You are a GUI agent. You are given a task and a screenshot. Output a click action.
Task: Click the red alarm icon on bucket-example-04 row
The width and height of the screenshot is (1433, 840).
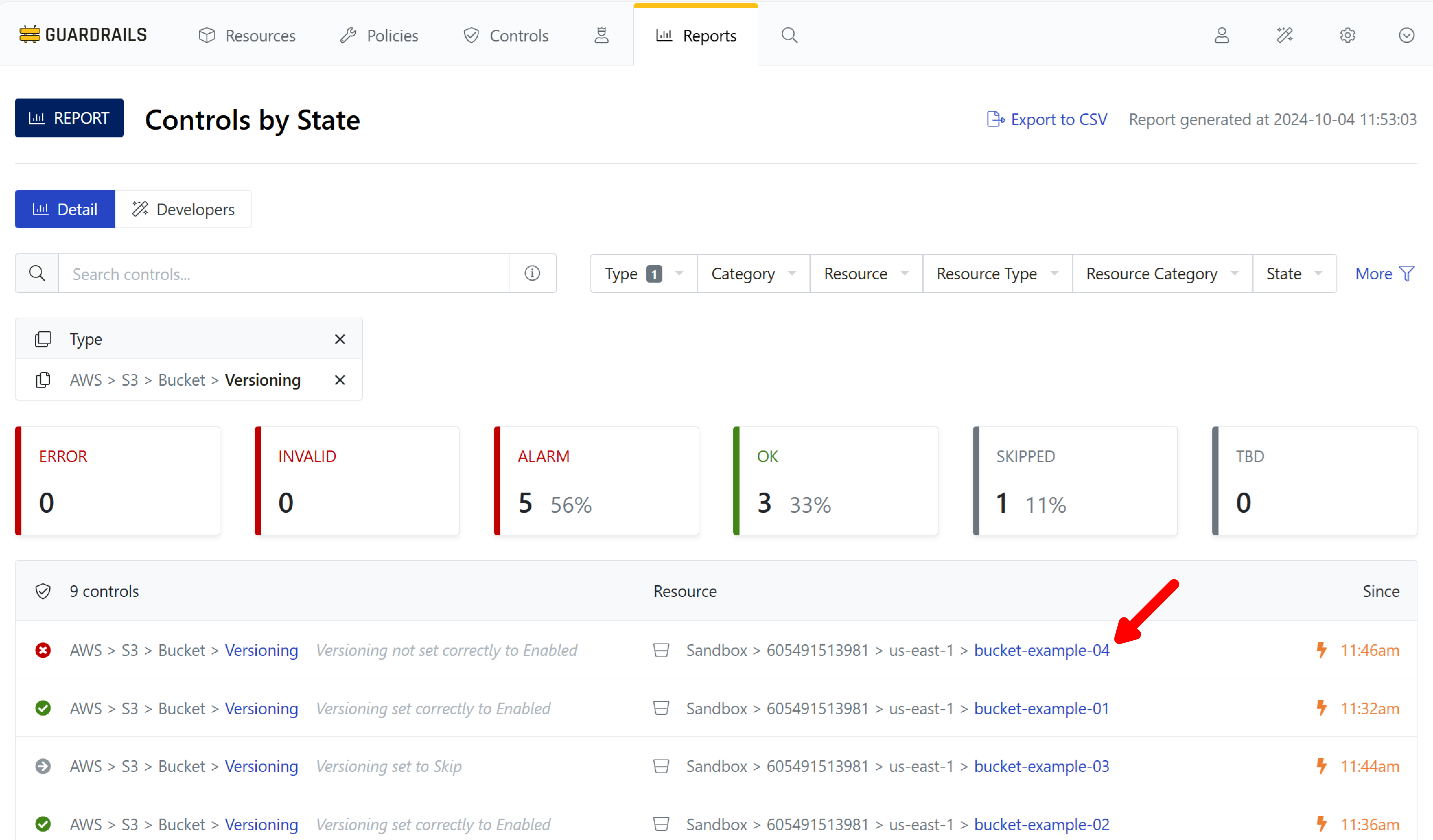pyautogui.click(x=43, y=650)
